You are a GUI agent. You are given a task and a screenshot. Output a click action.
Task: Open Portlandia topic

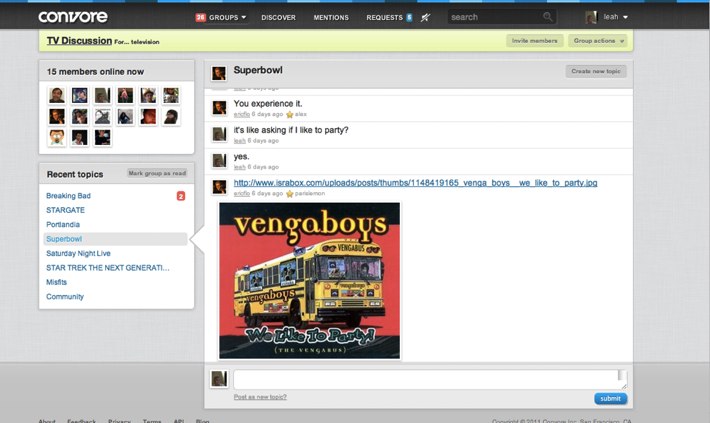63,225
